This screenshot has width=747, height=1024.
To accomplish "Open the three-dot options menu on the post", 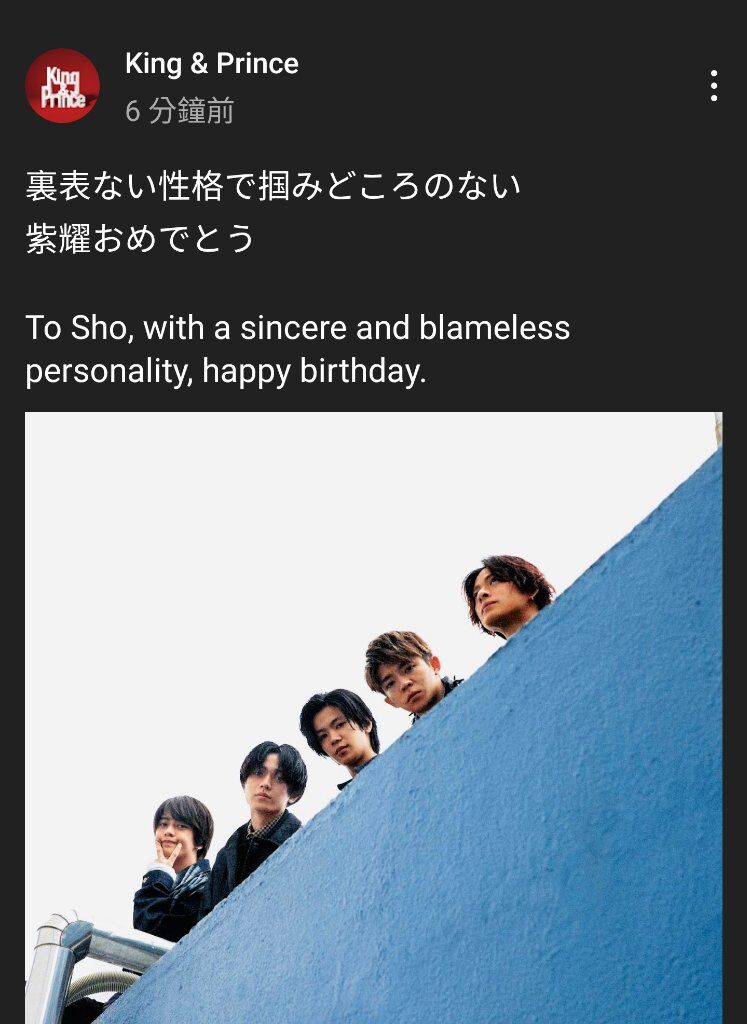I will click(714, 86).
